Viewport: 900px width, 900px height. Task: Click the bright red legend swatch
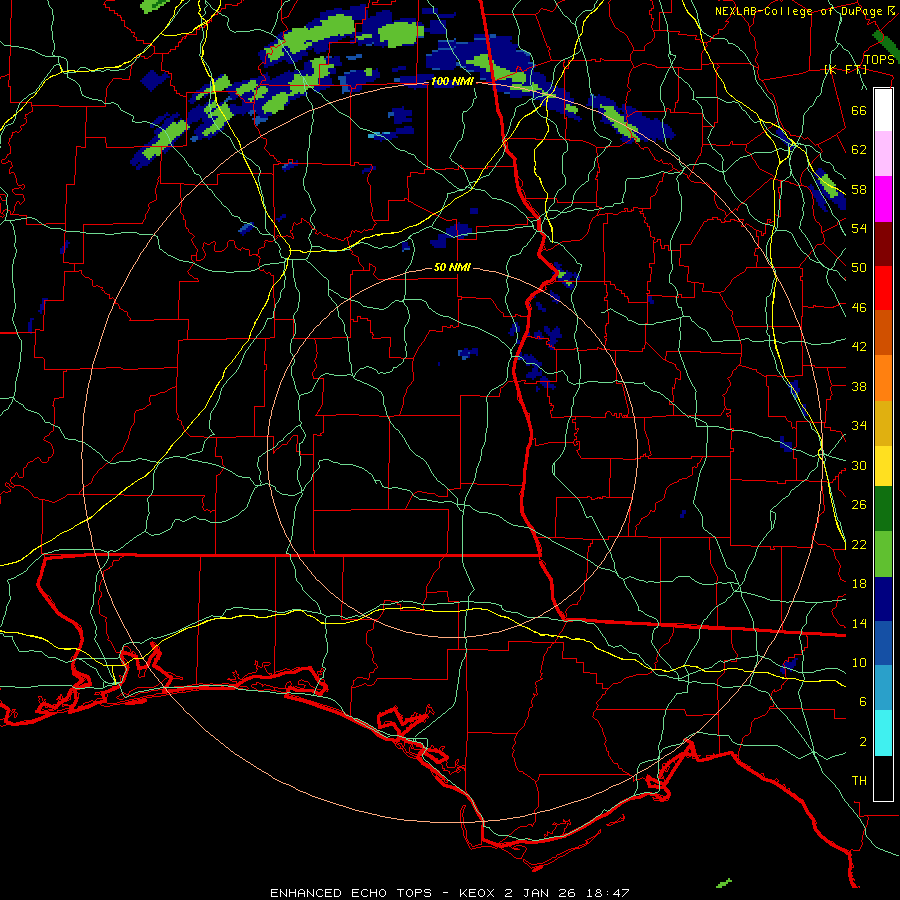[x=883, y=288]
